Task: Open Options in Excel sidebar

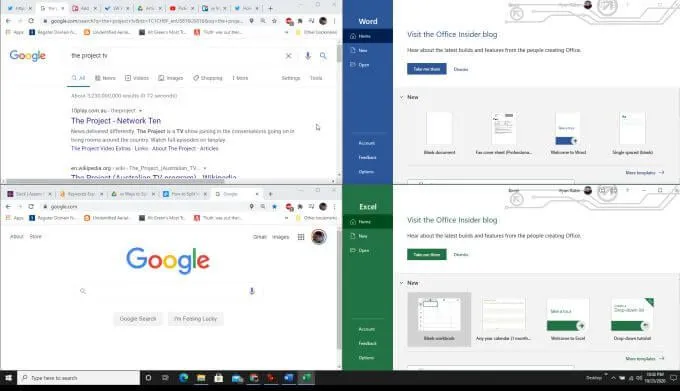Action: pos(367,358)
